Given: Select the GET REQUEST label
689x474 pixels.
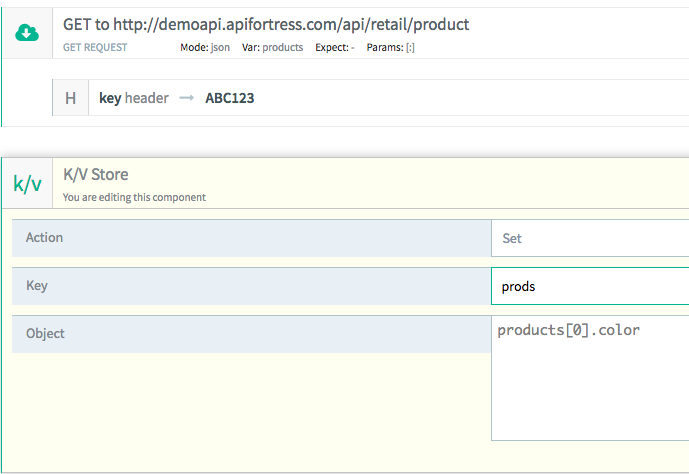Looking at the screenshot, I should point(96,47).
